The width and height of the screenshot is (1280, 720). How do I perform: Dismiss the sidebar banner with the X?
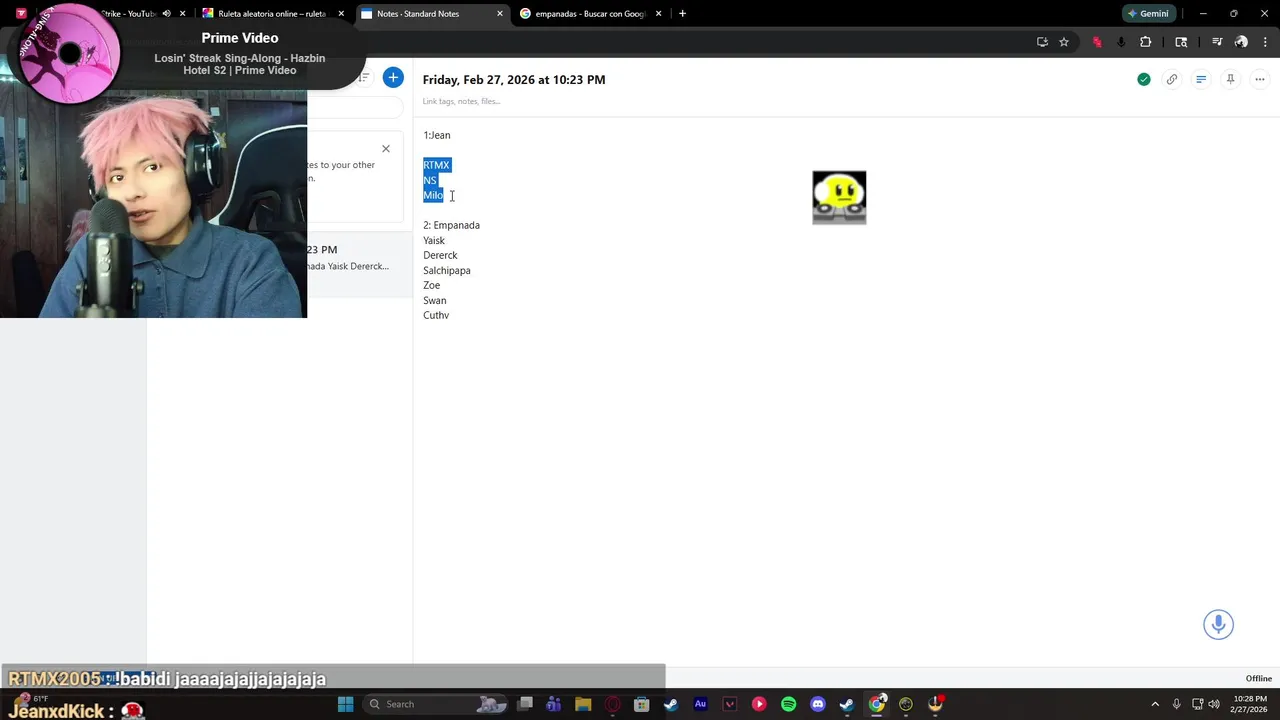pos(385,149)
